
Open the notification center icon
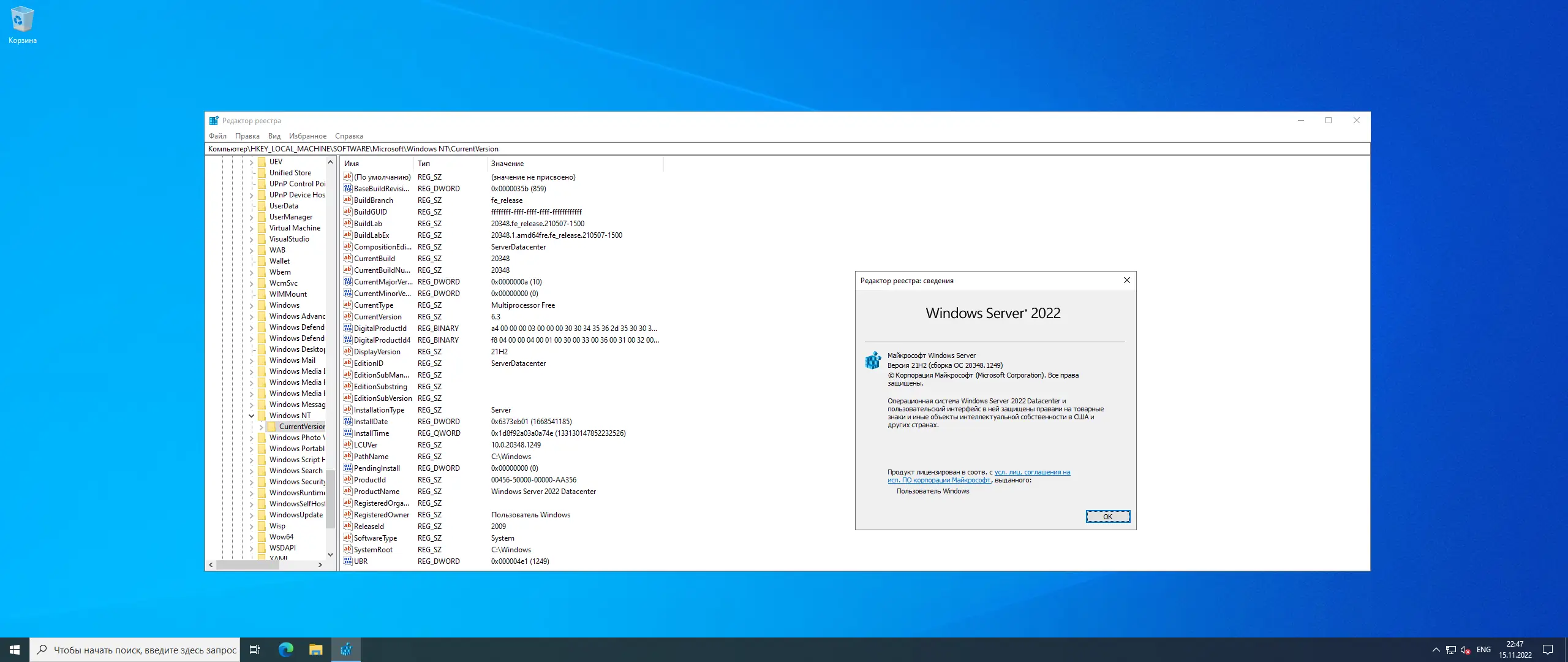(1548, 650)
